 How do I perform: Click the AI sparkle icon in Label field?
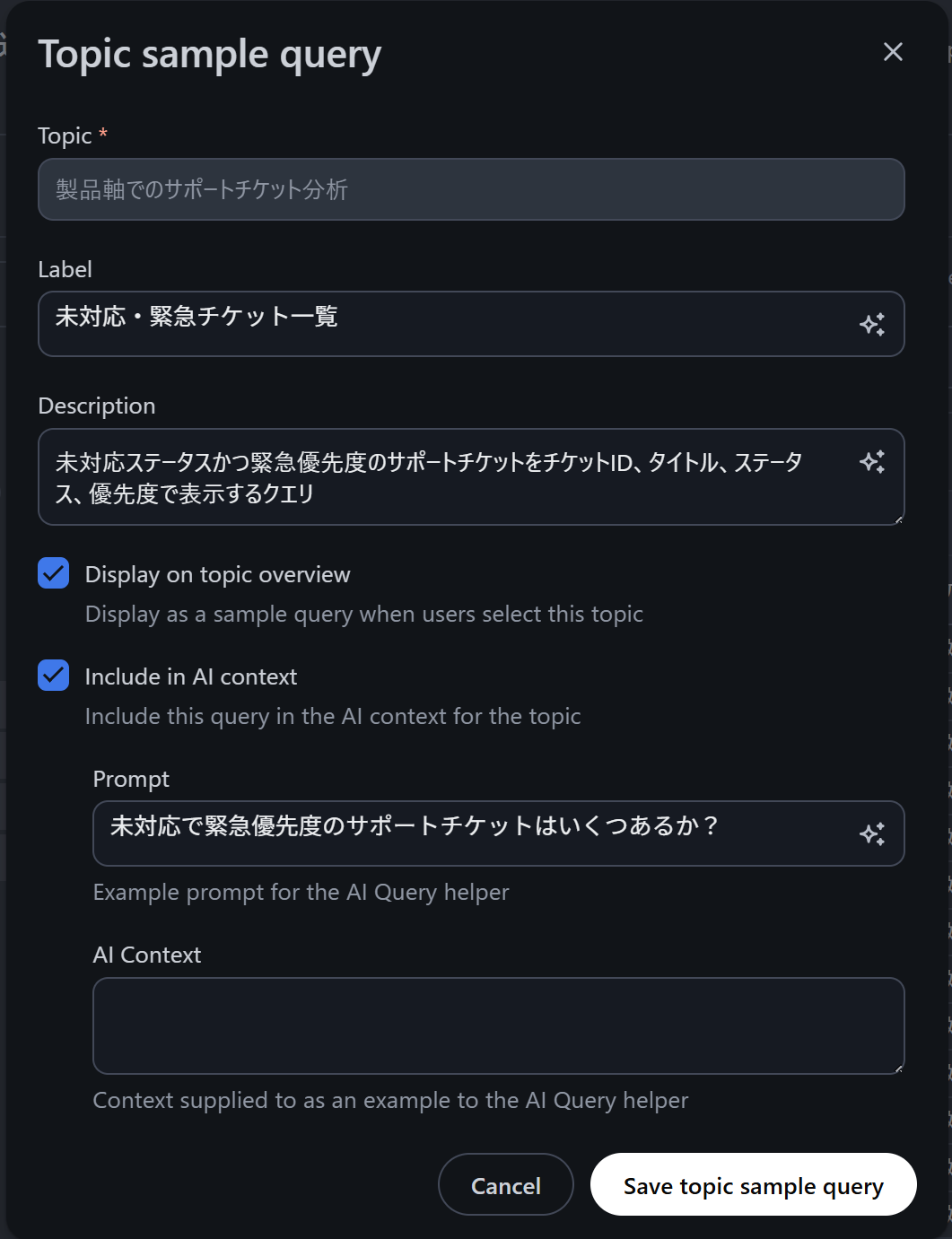(x=872, y=324)
